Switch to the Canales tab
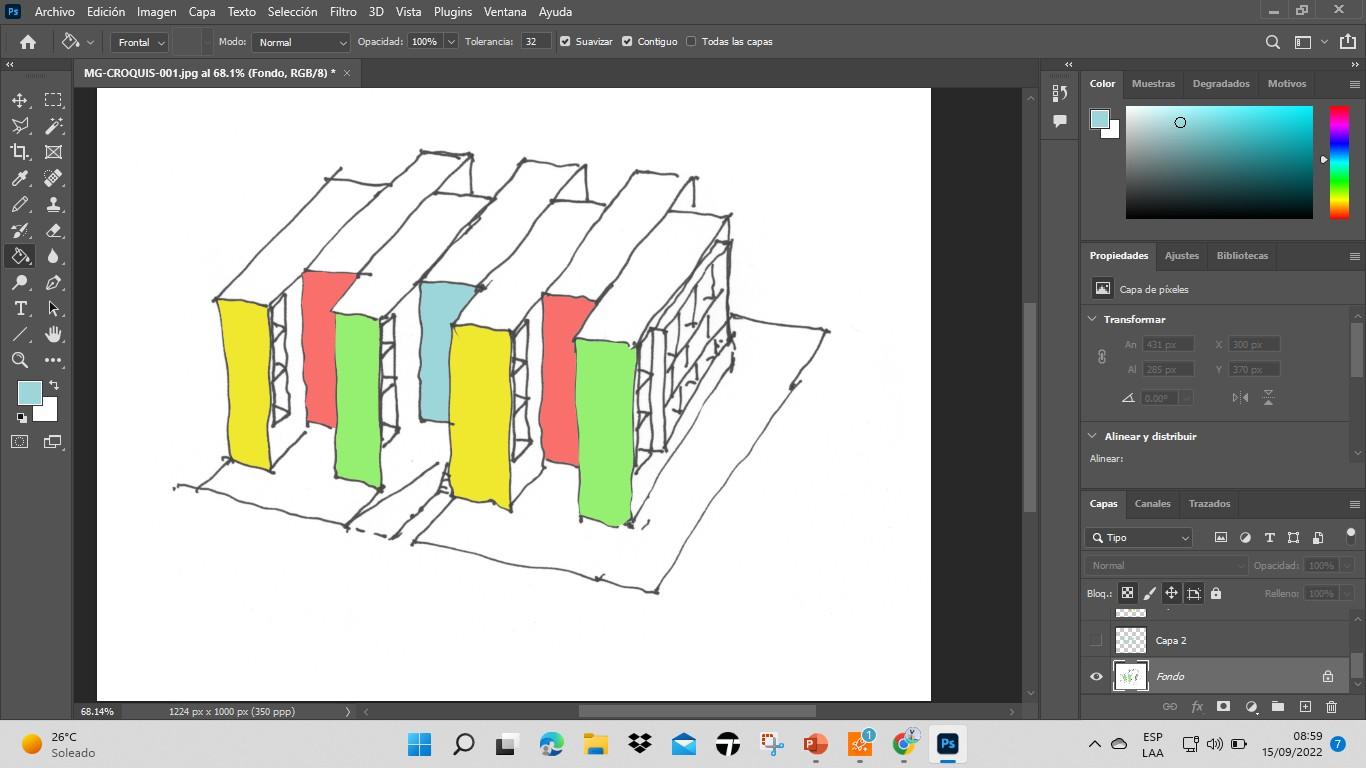This screenshot has height=768, width=1366. pyautogui.click(x=1152, y=504)
